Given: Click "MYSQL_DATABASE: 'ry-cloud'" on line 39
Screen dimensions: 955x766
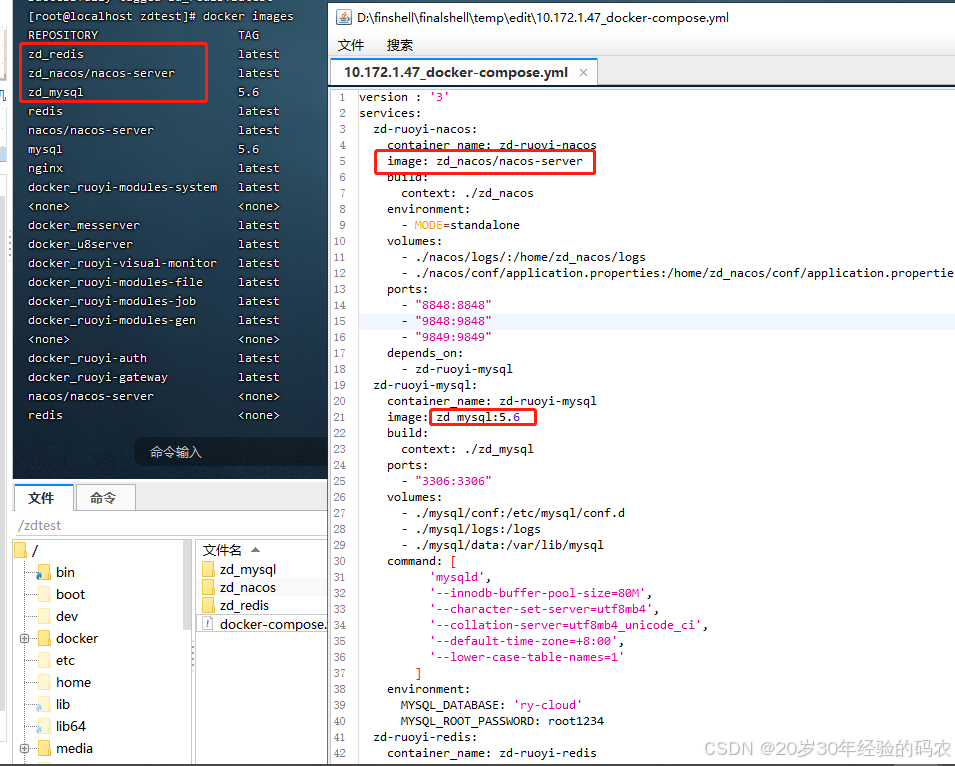Looking at the screenshot, I should pos(491,705).
